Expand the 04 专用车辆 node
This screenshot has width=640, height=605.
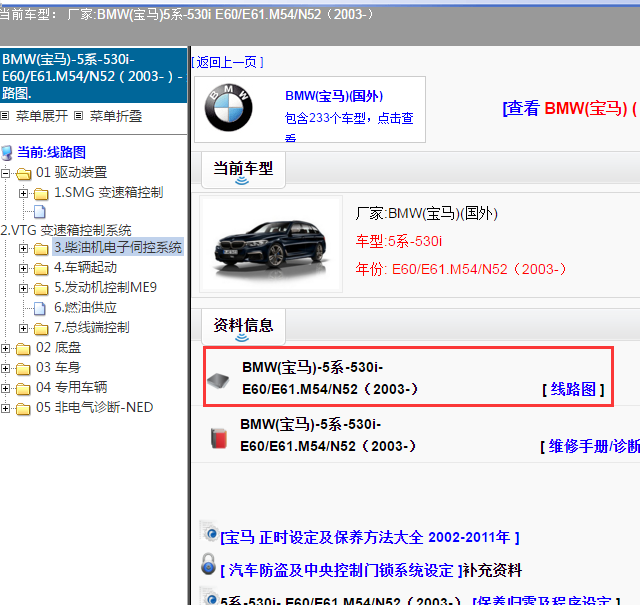click(x=5, y=388)
